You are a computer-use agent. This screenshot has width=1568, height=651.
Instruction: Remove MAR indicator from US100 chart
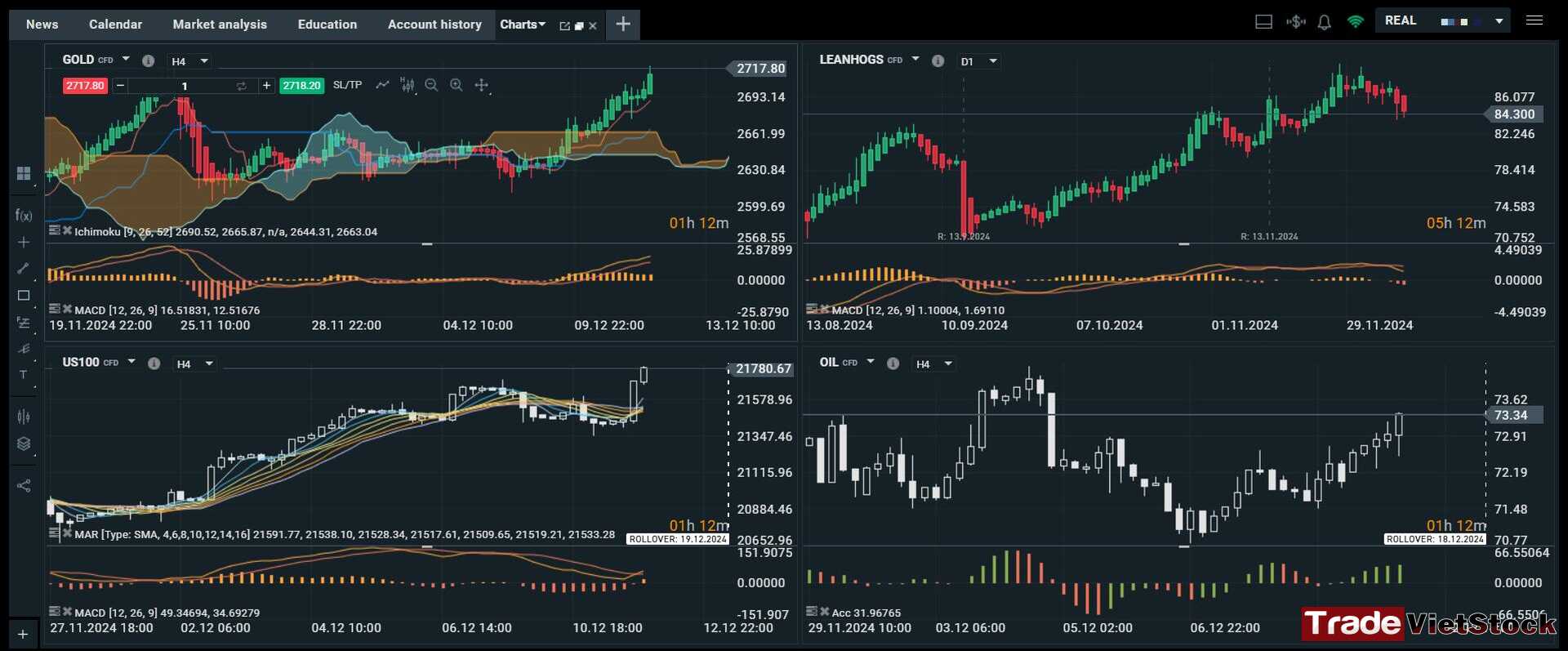[67, 533]
